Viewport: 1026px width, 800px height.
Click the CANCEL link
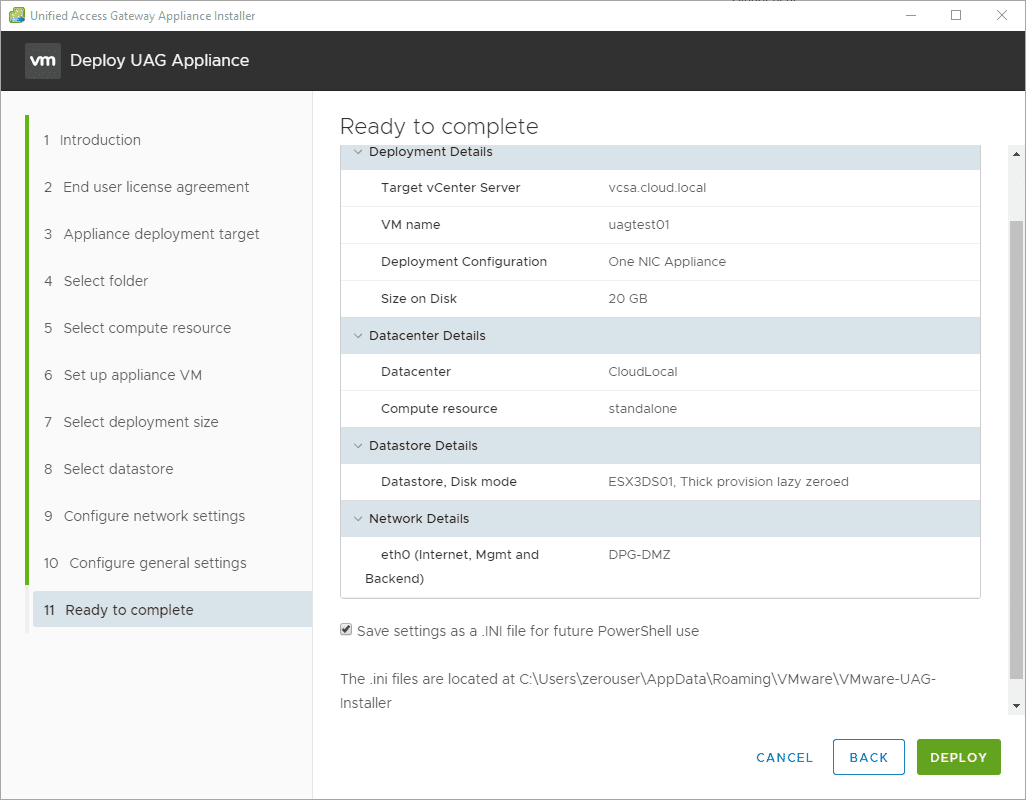click(784, 757)
